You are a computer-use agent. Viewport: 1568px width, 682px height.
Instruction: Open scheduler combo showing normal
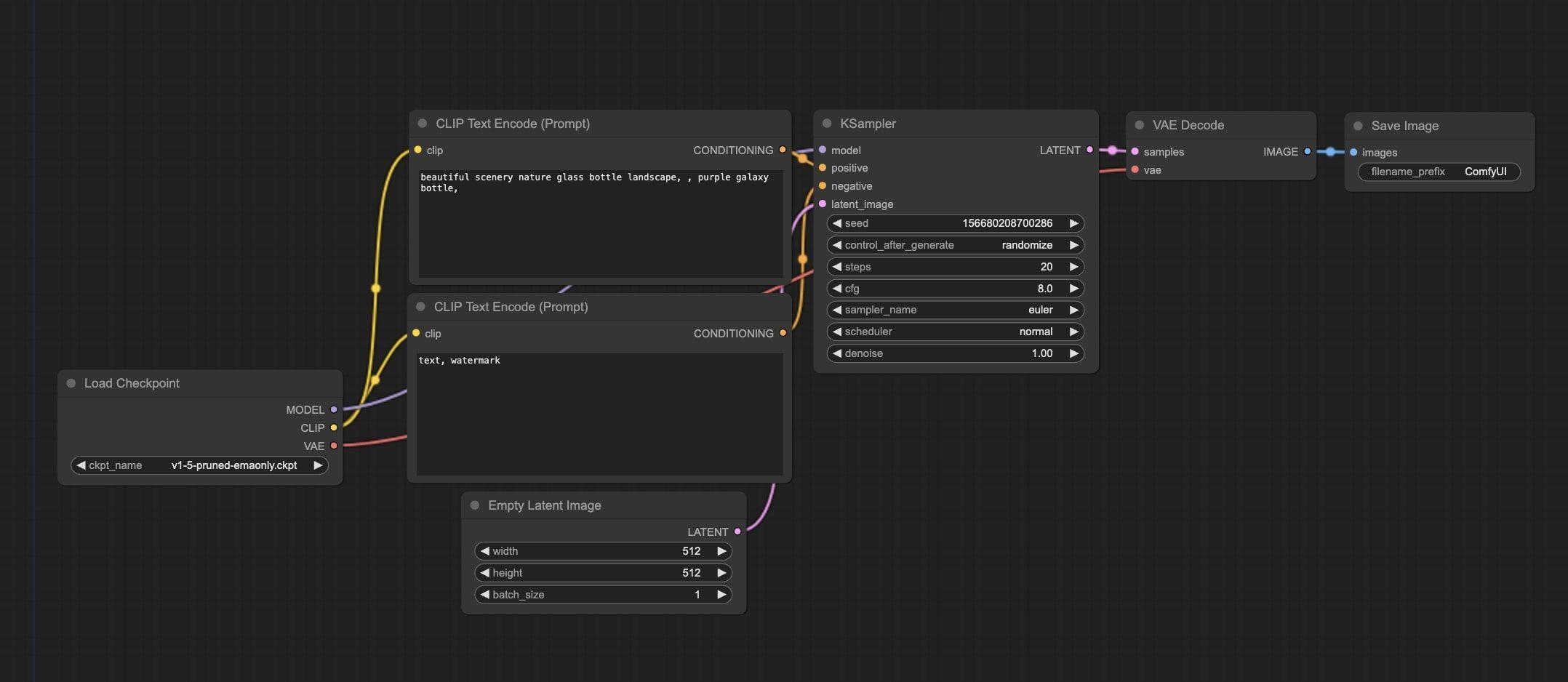956,332
